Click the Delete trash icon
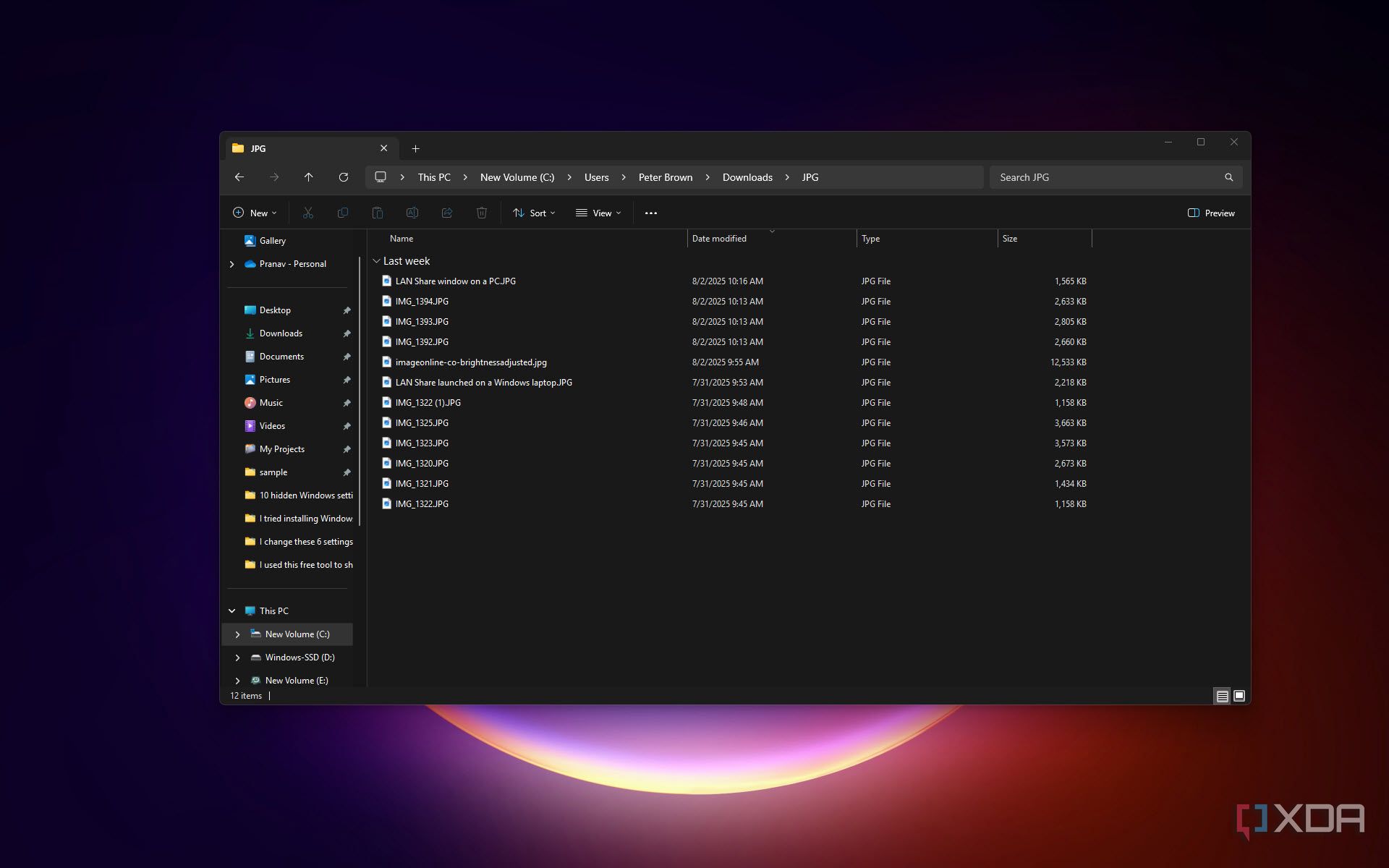Image resolution: width=1389 pixels, height=868 pixels. click(x=481, y=213)
